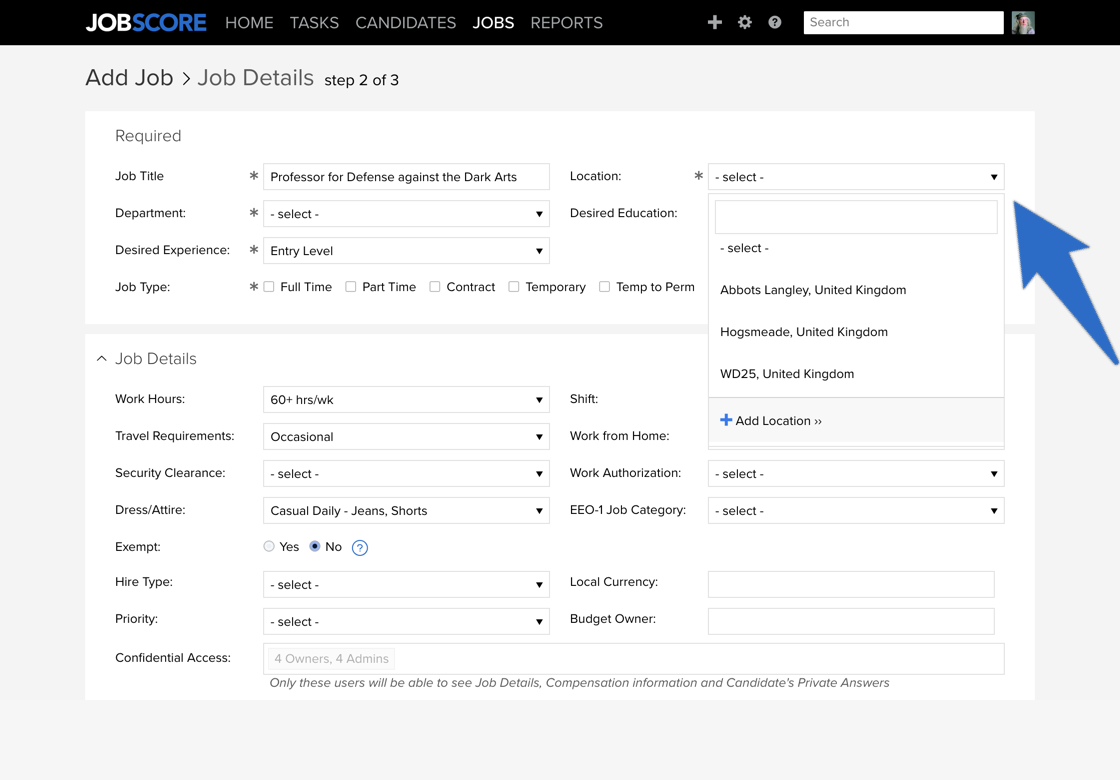Click the '4 Owners, 4 Admins' tag
The height and width of the screenshot is (780, 1120).
click(331, 659)
